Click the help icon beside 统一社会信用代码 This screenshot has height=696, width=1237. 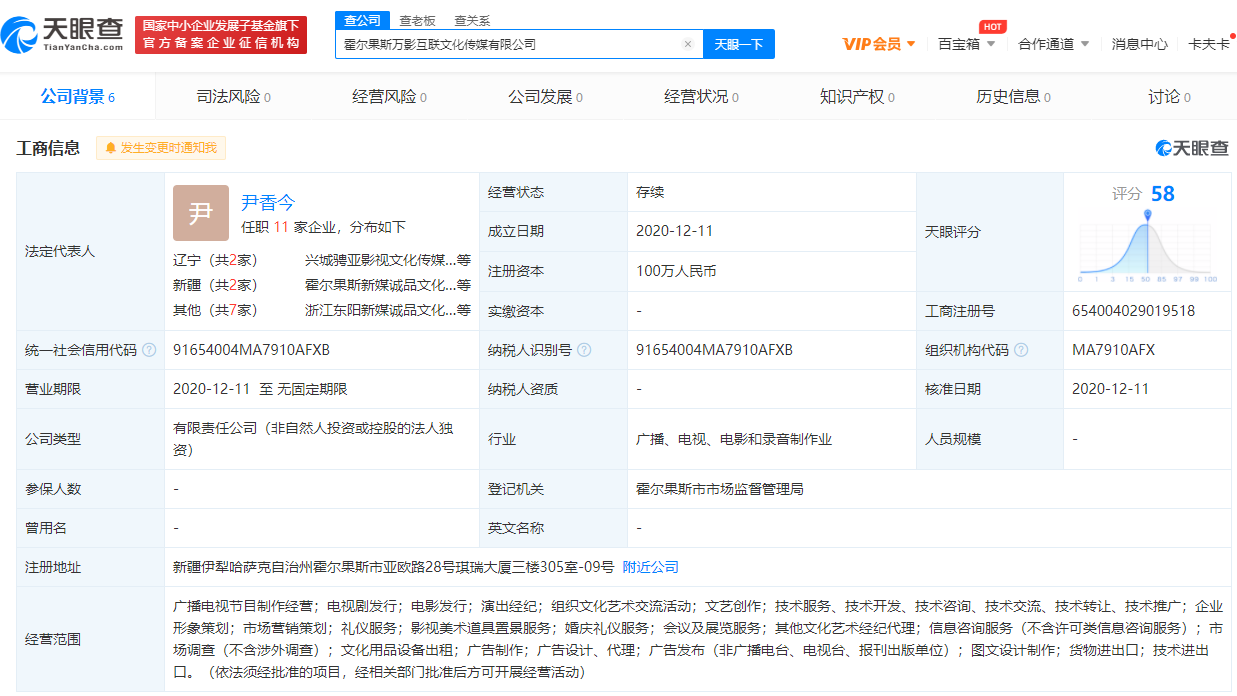(x=149, y=350)
